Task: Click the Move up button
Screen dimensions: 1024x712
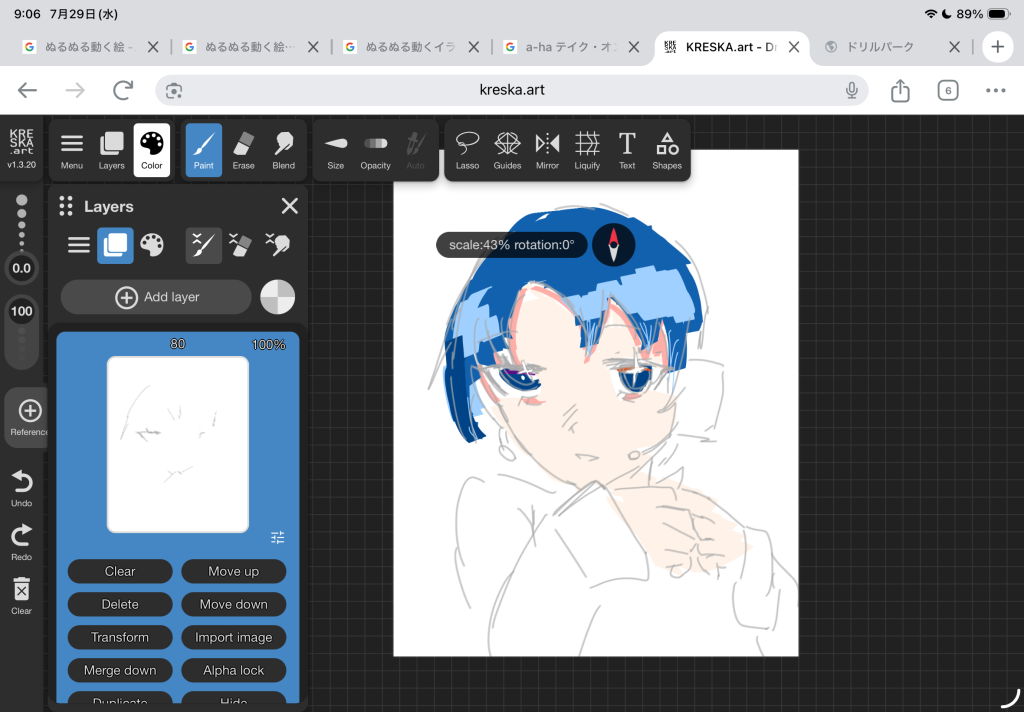Action: pos(234,572)
